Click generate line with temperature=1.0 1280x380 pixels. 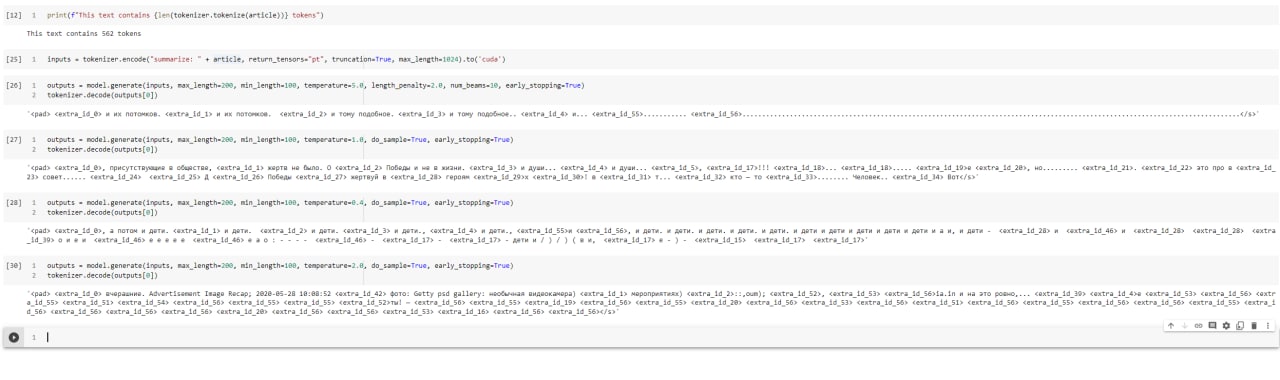280,139
